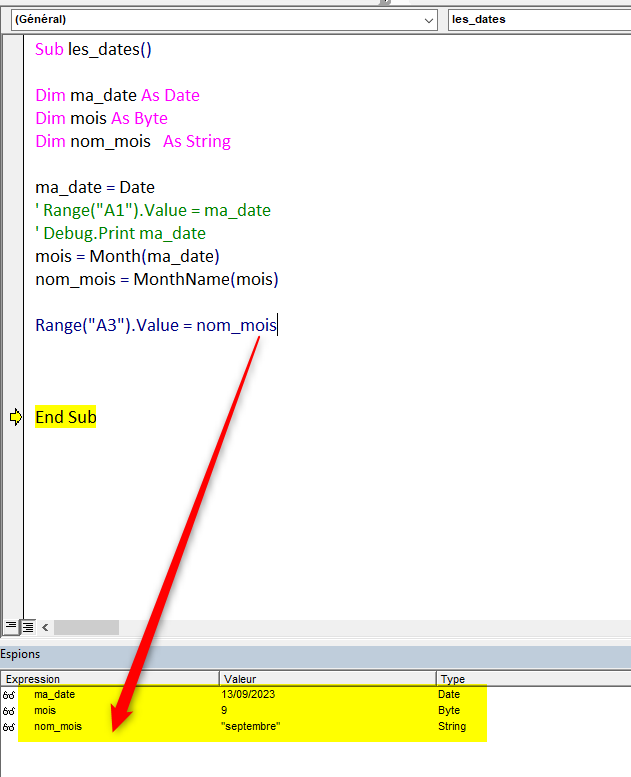Click the horizontal scrollbar left arrow
This screenshot has width=631, height=777.
(x=45, y=627)
